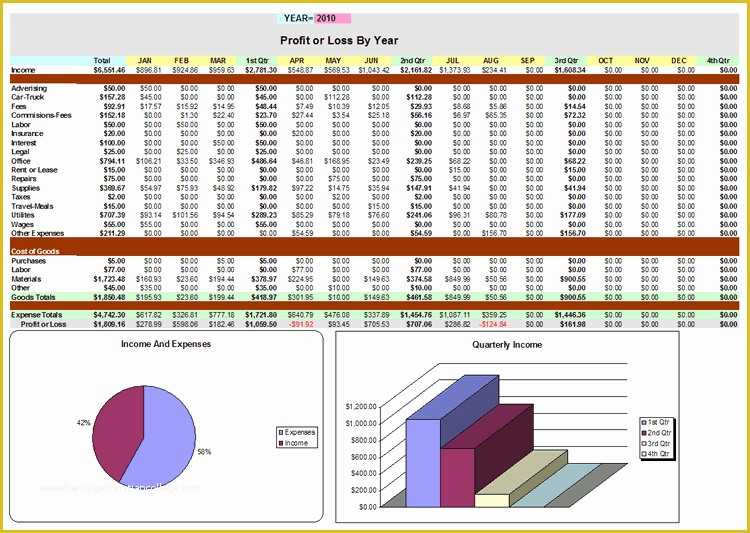This screenshot has height=533, width=750.
Task: Select the JAN column header
Action: click(x=145, y=61)
